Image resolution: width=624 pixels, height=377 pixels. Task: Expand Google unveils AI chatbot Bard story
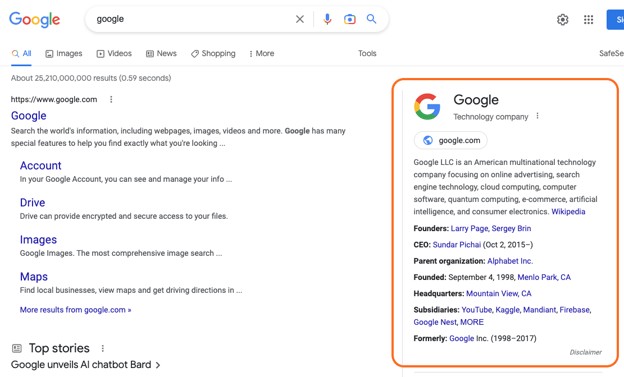point(86,365)
